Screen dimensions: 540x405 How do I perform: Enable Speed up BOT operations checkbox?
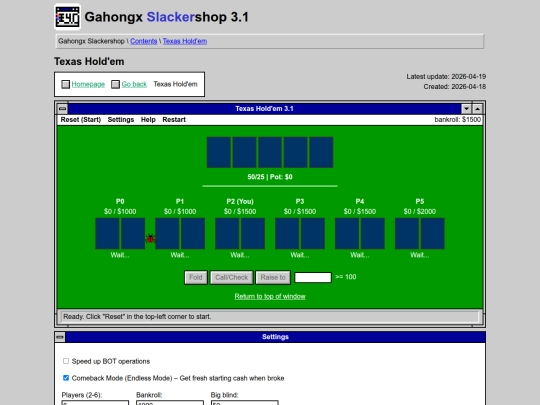tap(66, 361)
